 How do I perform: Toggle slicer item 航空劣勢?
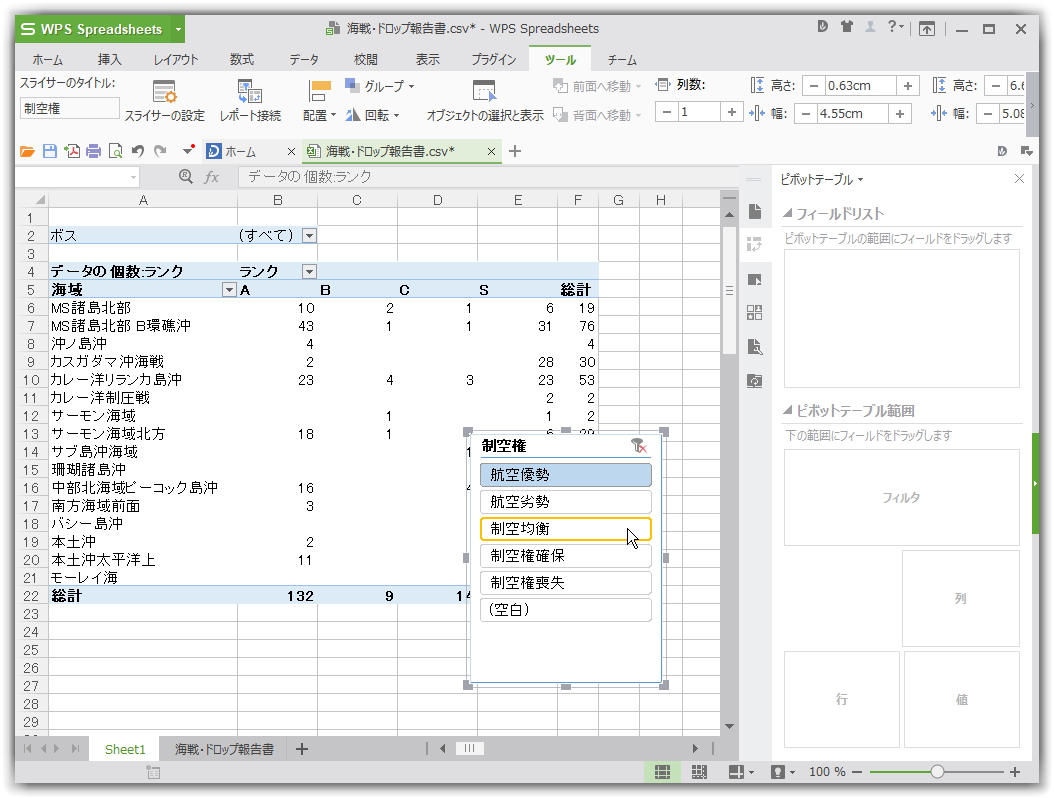point(565,502)
